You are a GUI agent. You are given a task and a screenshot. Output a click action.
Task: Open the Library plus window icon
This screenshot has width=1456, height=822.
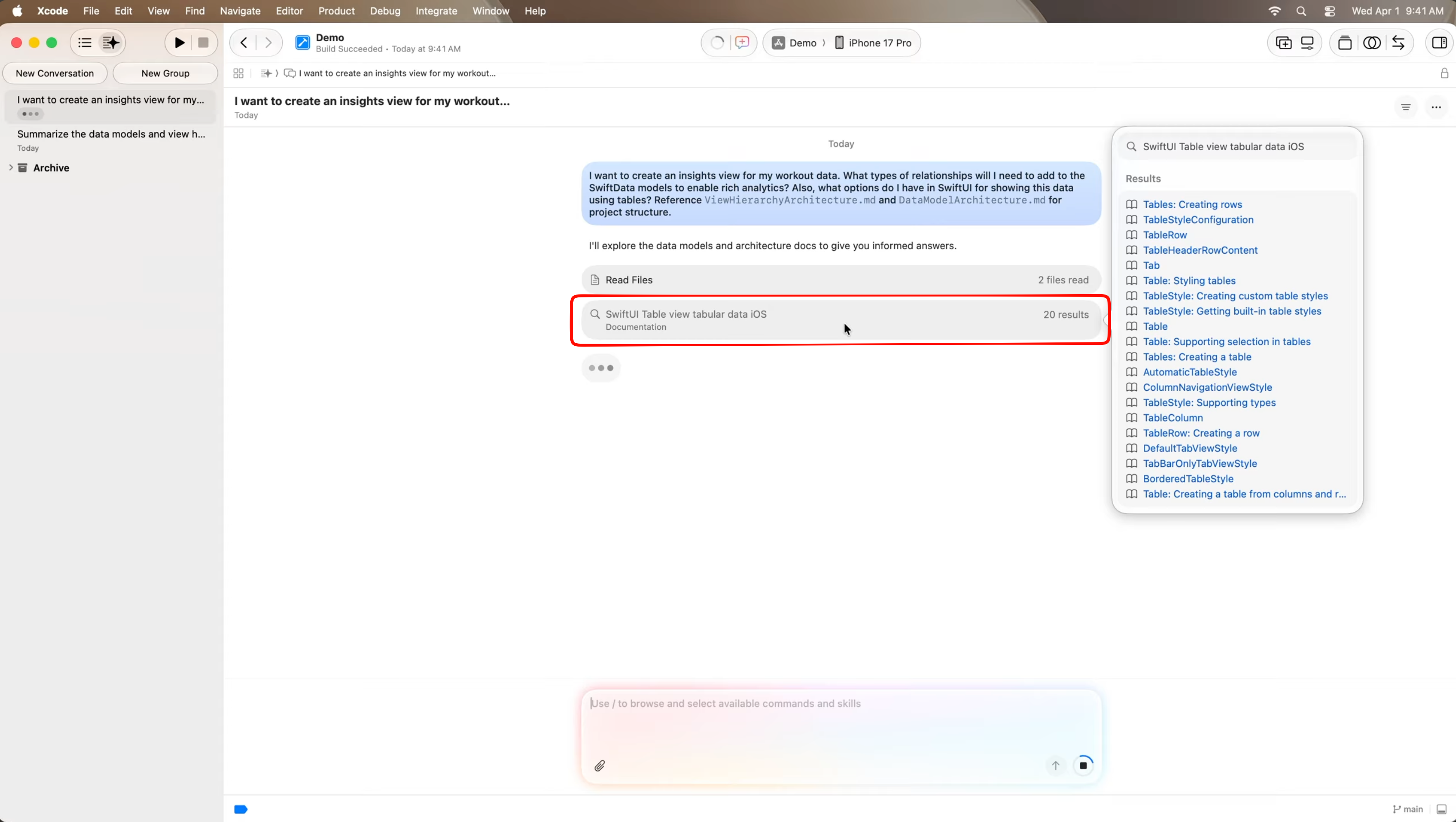click(x=1283, y=43)
